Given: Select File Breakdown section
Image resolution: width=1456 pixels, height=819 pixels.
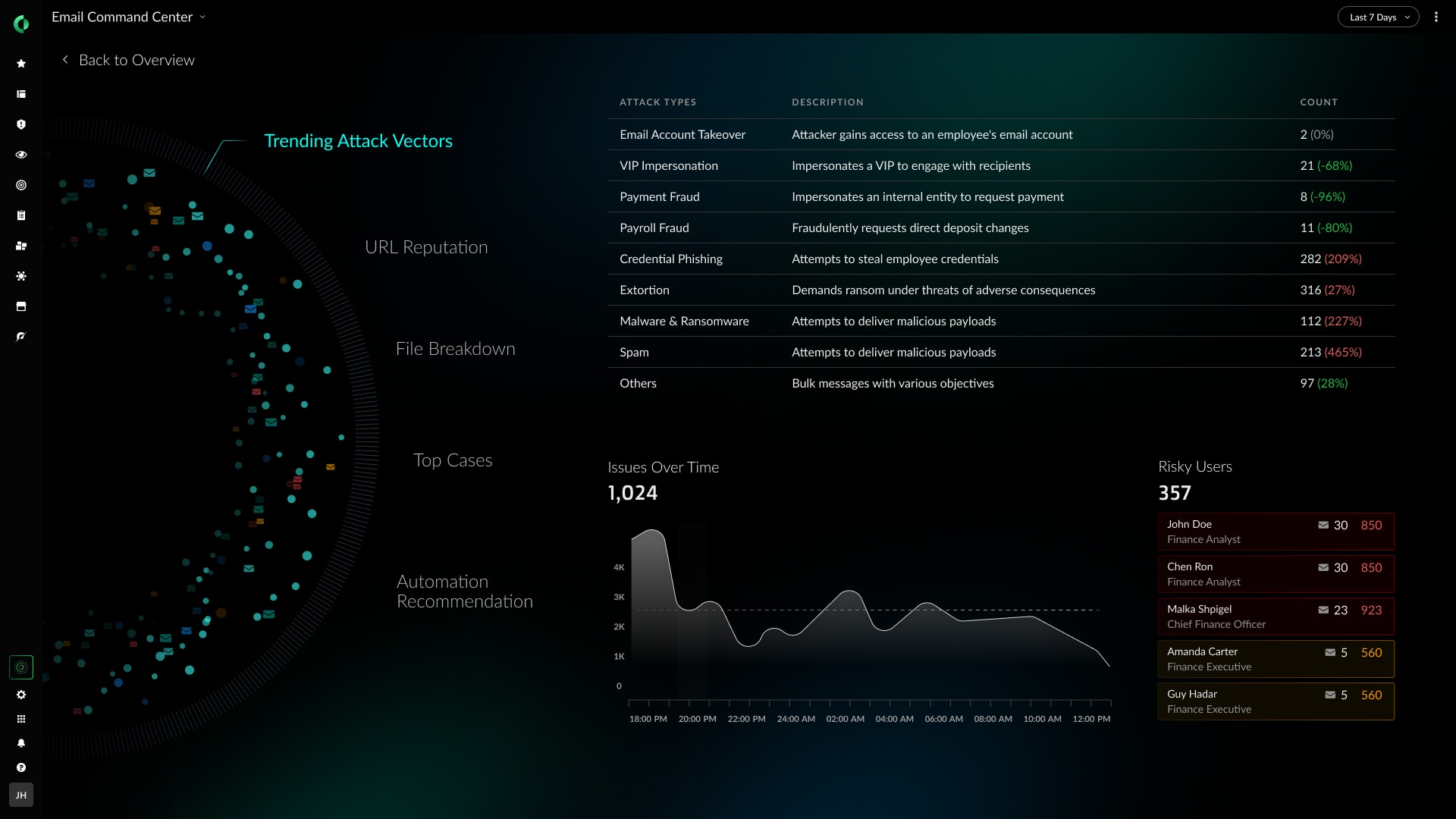Looking at the screenshot, I should (455, 348).
